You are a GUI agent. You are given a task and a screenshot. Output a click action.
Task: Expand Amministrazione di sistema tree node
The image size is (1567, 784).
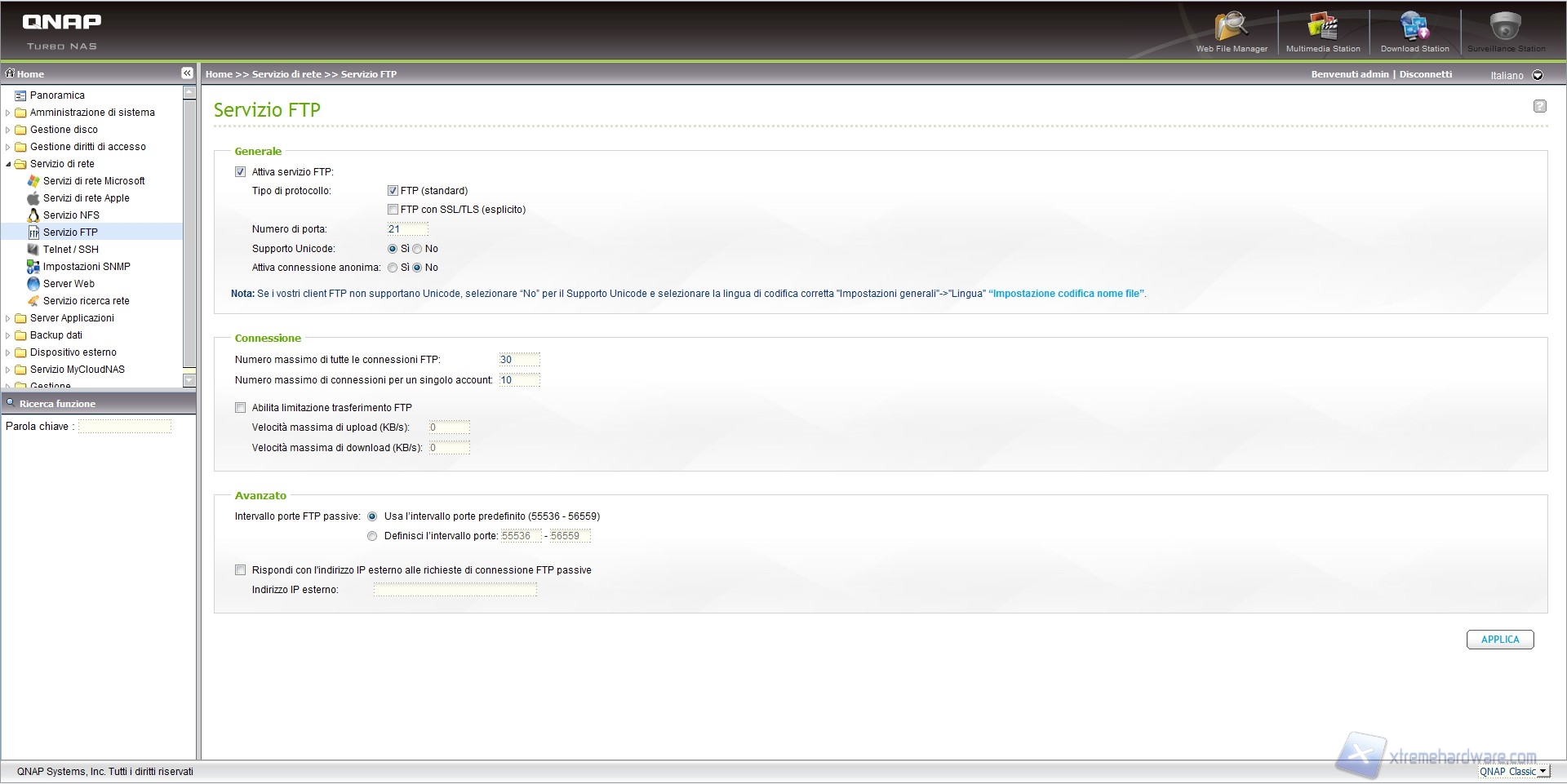click(x=8, y=113)
